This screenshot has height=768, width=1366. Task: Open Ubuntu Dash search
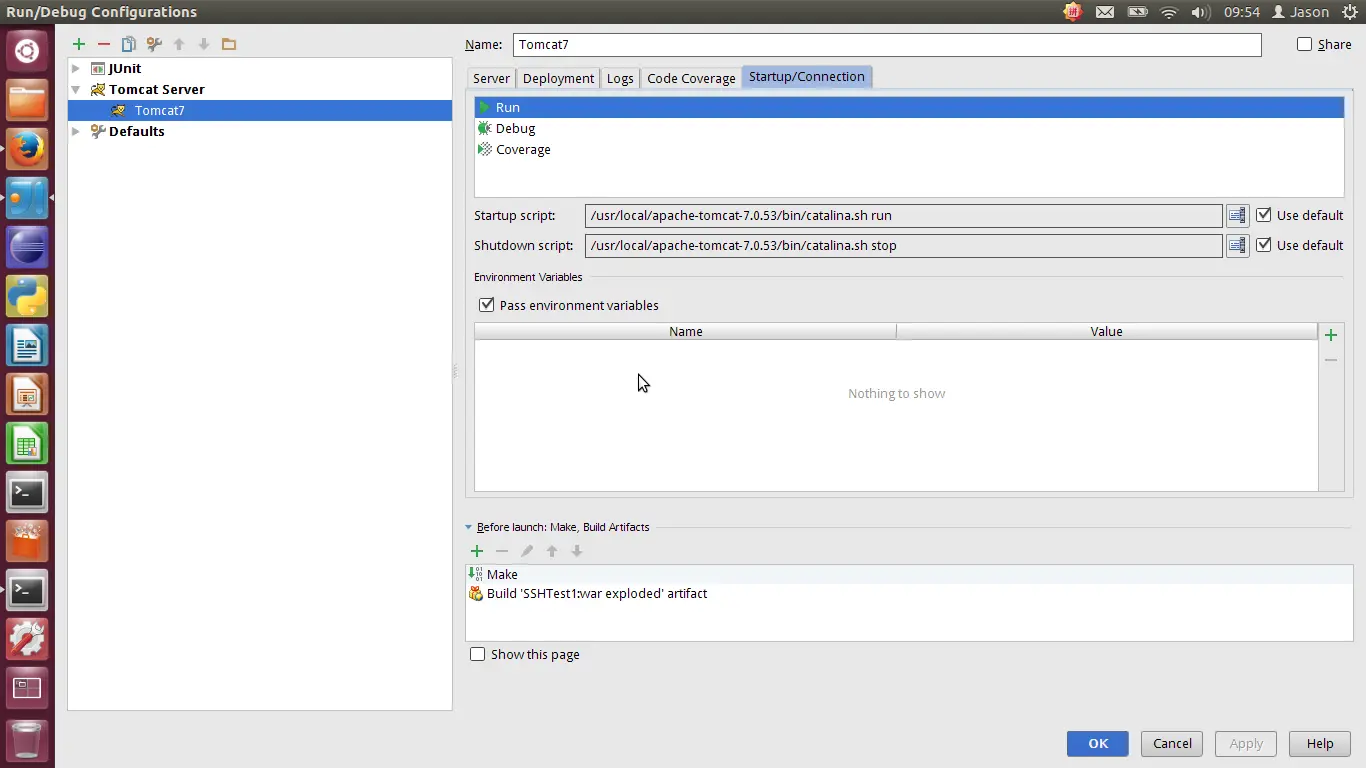click(x=27, y=51)
